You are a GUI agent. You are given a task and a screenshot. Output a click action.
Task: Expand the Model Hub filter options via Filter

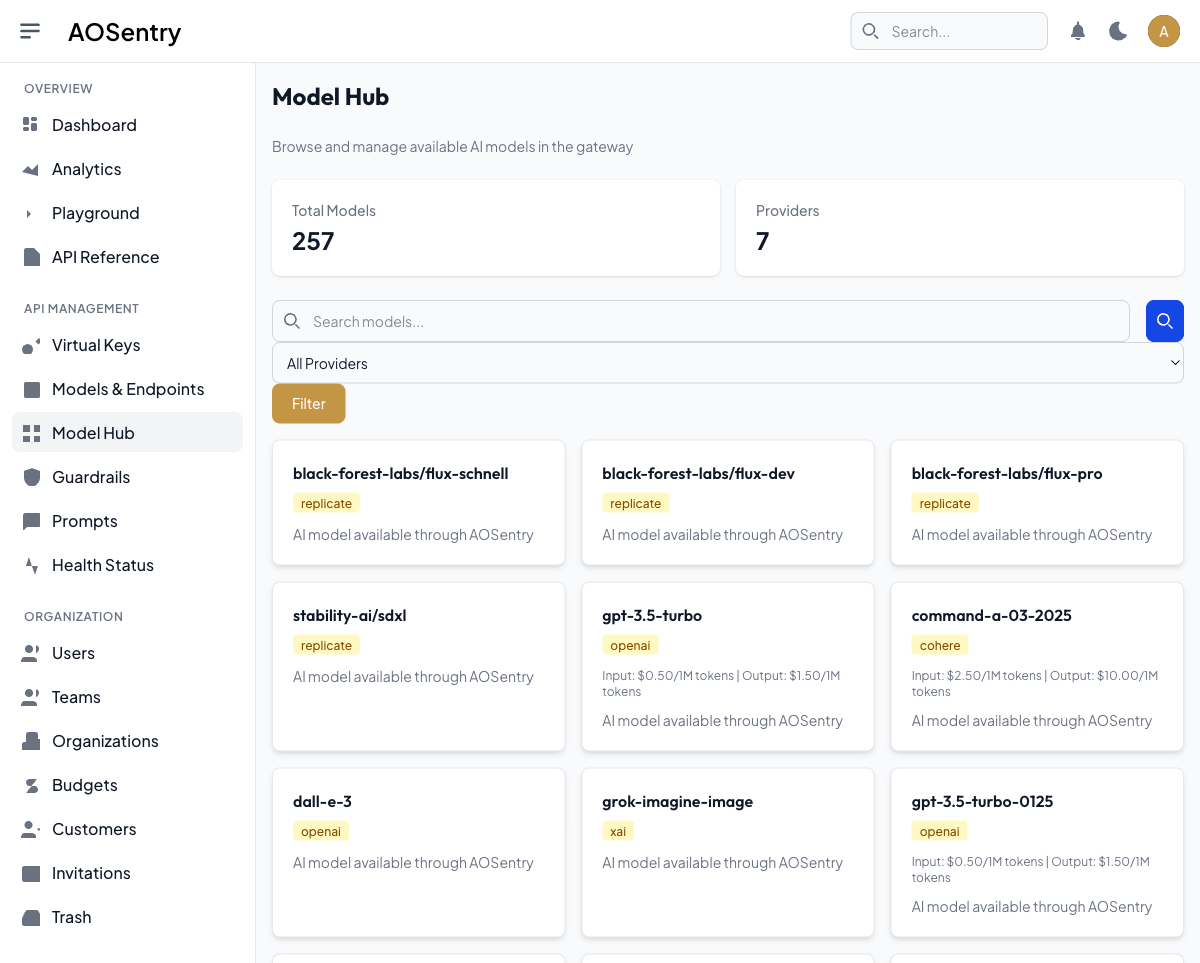point(308,403)
